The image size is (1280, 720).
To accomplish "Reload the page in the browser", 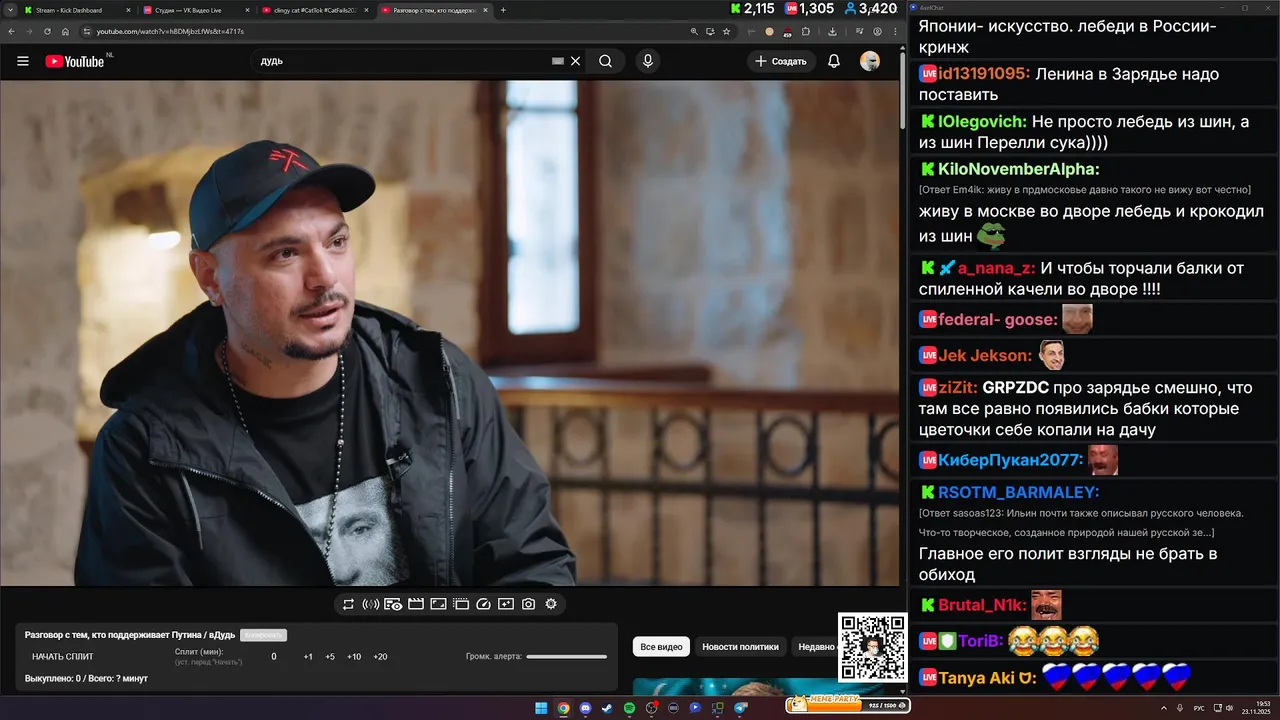I will pyautogui.click(x=47, y=31).
